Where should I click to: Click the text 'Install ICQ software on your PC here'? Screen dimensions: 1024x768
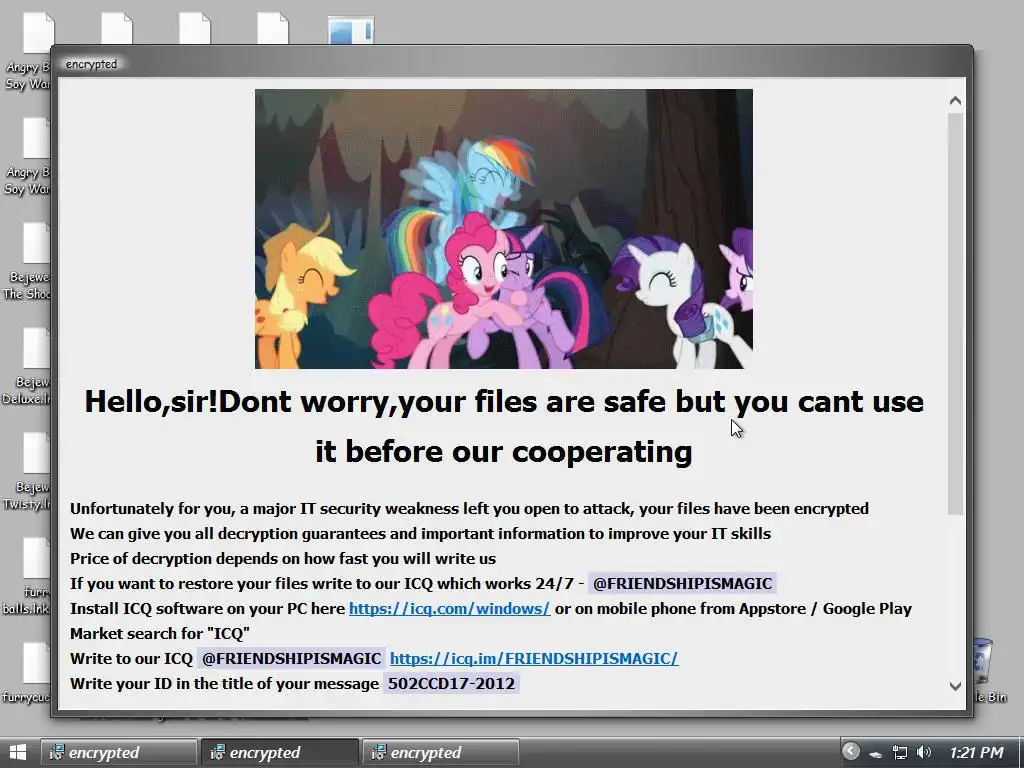coord(207,609)
